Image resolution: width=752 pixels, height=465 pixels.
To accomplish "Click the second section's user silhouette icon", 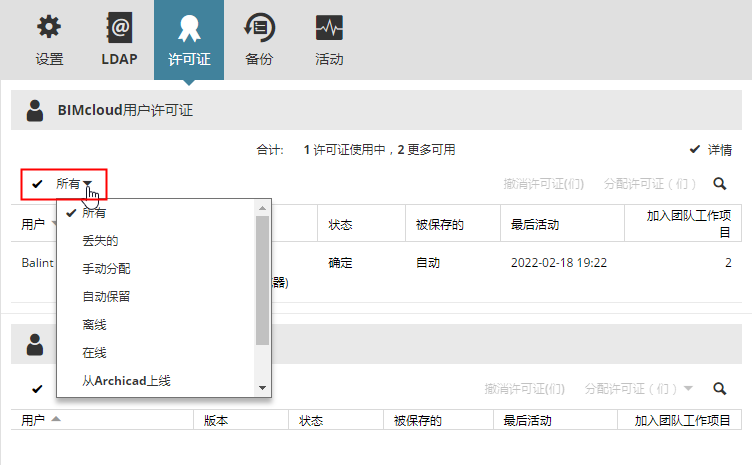I will [35, 345].
